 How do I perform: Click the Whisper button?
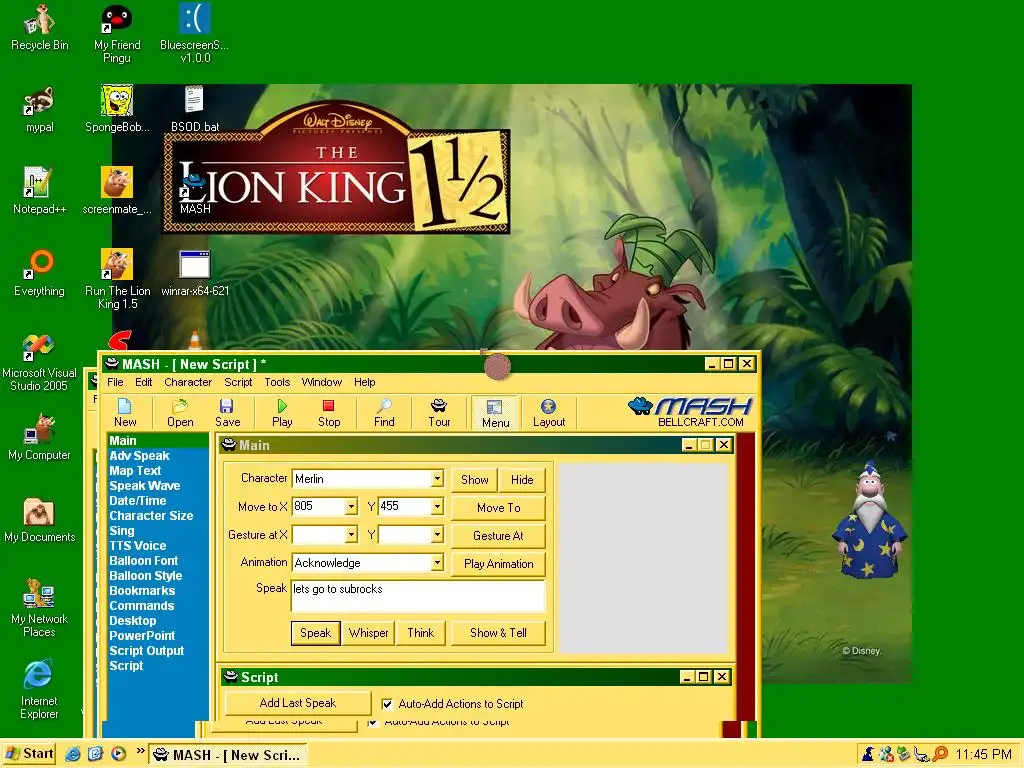pos(368,633)
